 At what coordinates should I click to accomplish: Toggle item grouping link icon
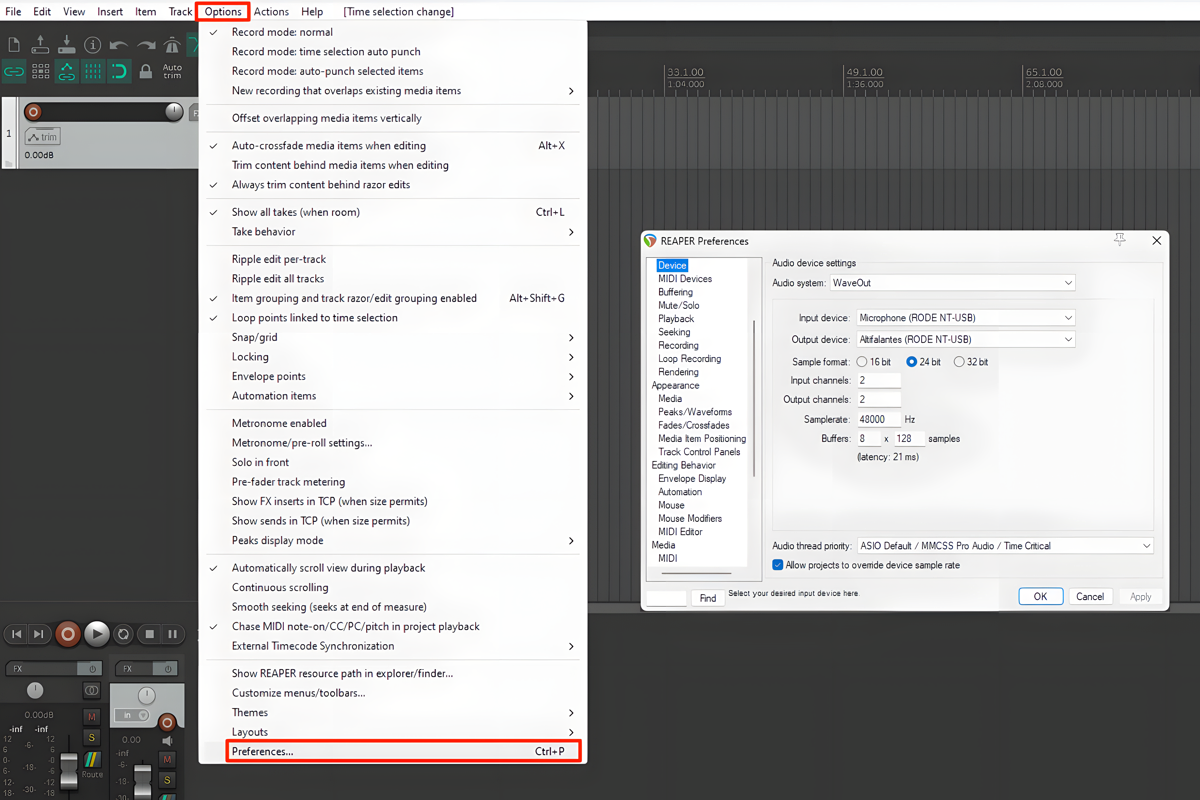point(14,72)
